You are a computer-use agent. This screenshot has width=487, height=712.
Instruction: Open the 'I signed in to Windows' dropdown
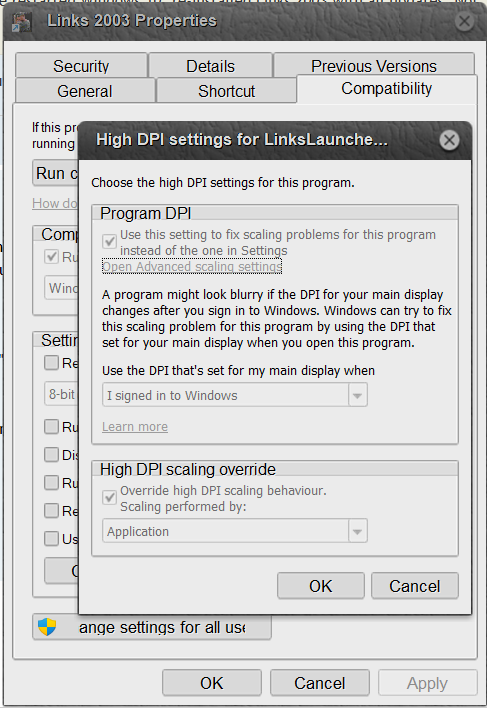click(x=235, y=395)
